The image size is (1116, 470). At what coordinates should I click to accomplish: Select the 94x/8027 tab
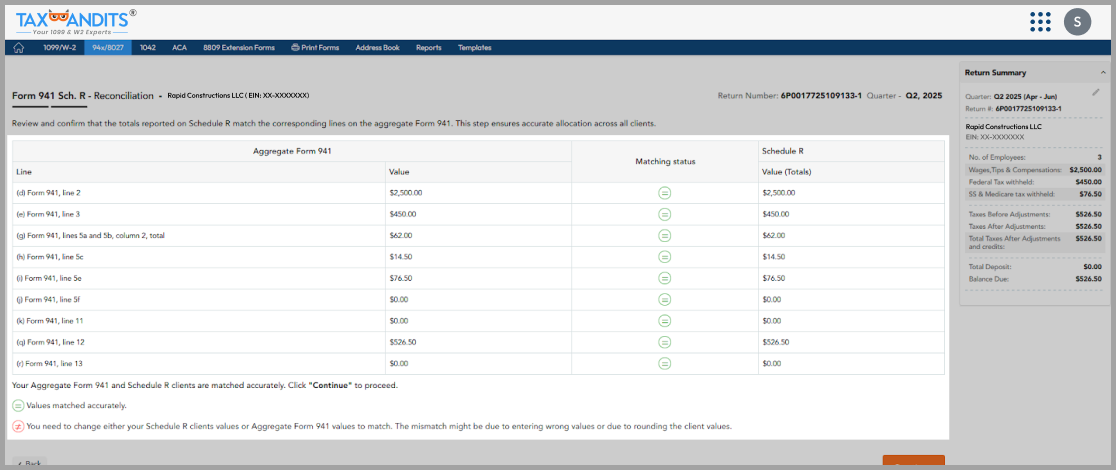(x=107, y=47)
